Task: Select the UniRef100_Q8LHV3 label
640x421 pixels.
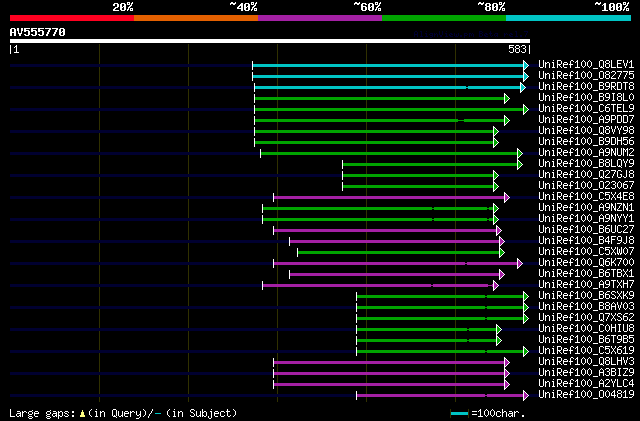Action: click(586, 362)
